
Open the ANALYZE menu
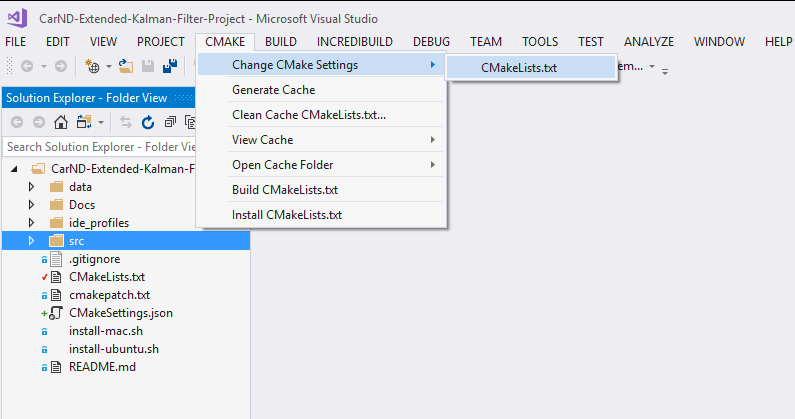click(649, 42)
